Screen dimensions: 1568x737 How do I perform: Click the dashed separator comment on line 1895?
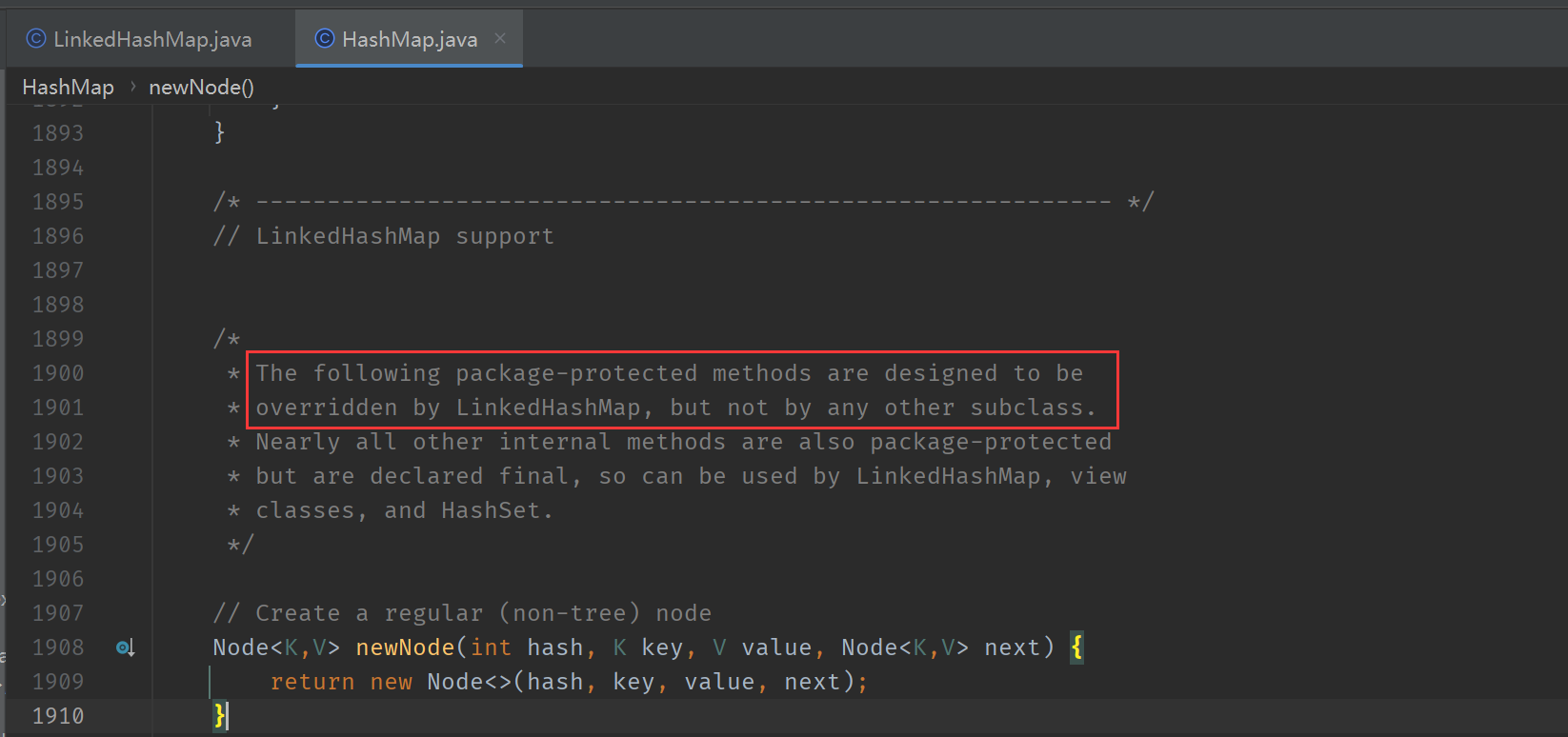(683, 202)
